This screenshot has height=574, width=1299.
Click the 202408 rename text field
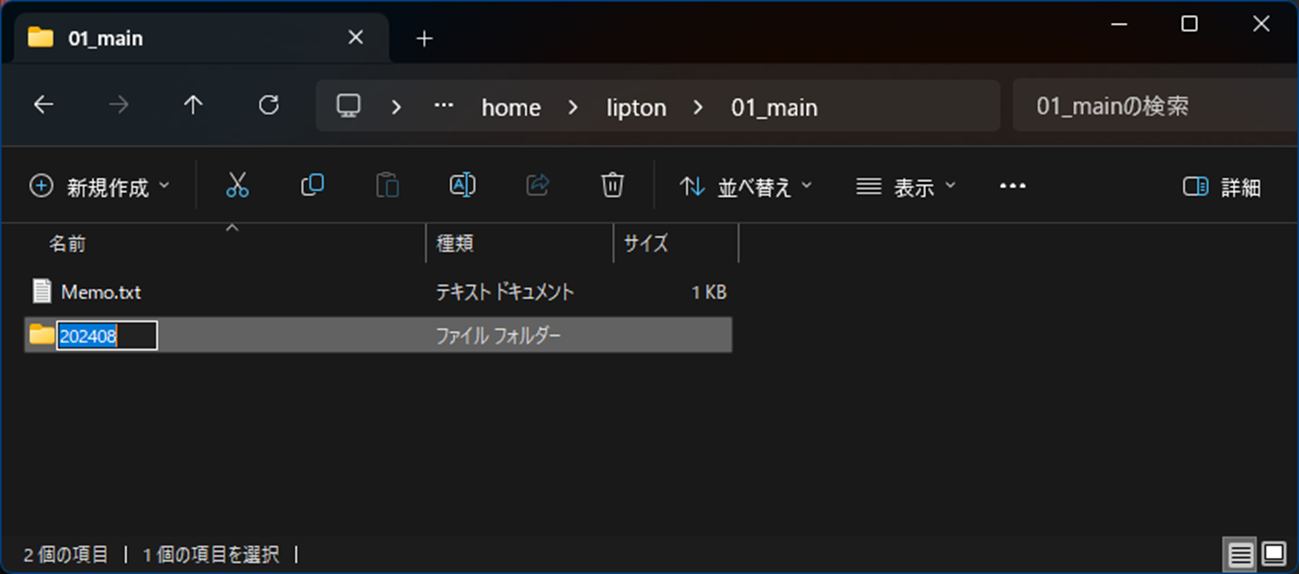coord(107,336)
